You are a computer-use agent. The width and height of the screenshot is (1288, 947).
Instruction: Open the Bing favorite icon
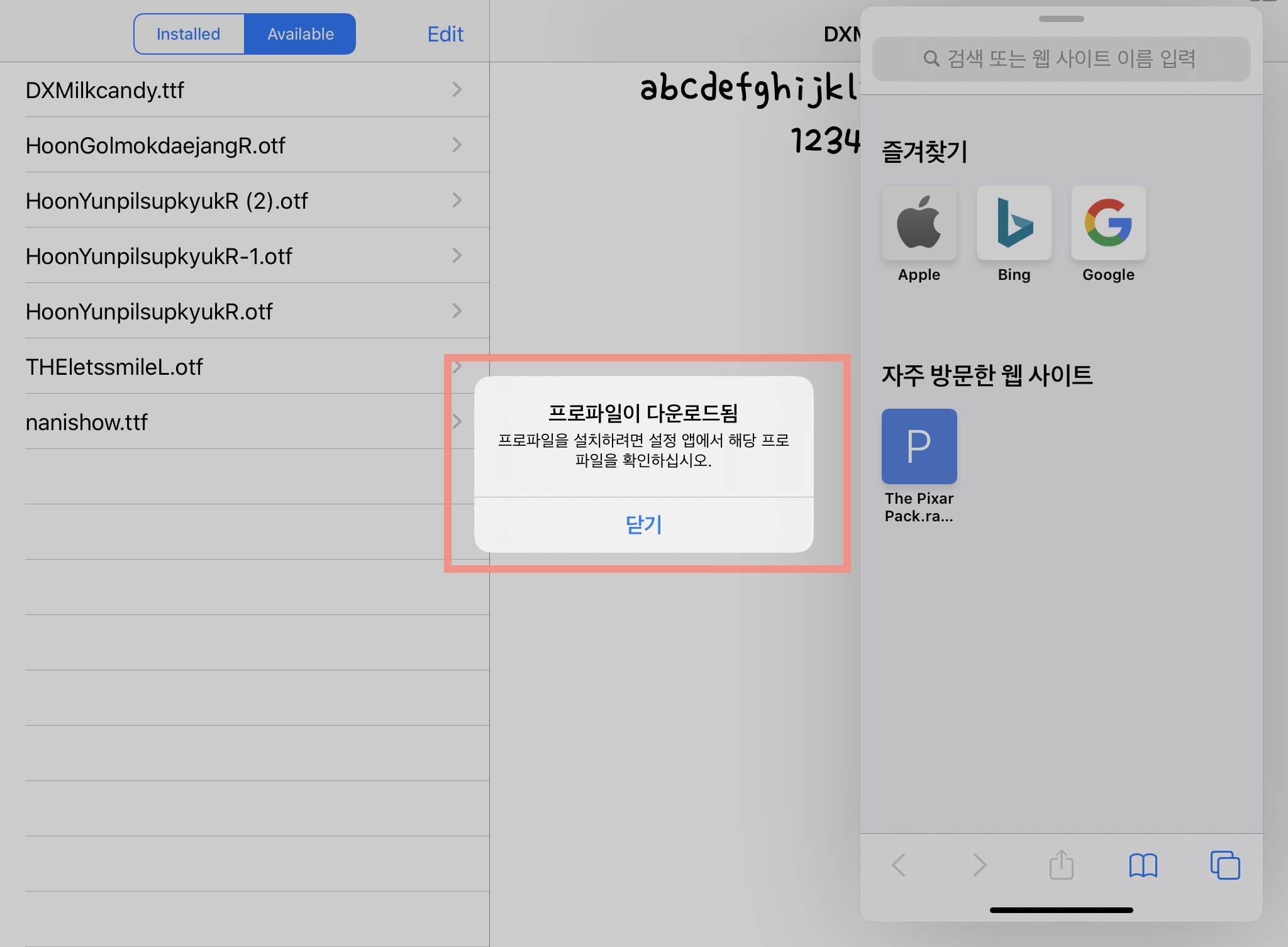click(x=1014, y=223)
